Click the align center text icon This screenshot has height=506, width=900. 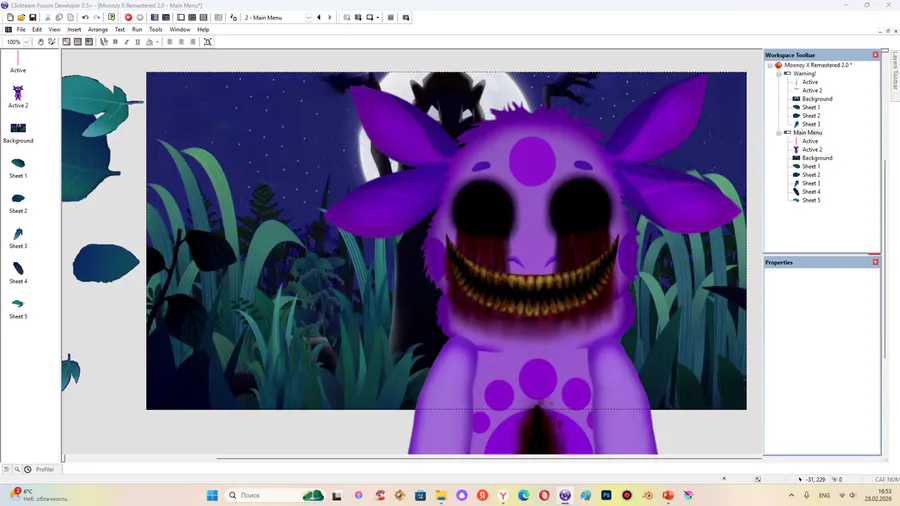(181, 42)
